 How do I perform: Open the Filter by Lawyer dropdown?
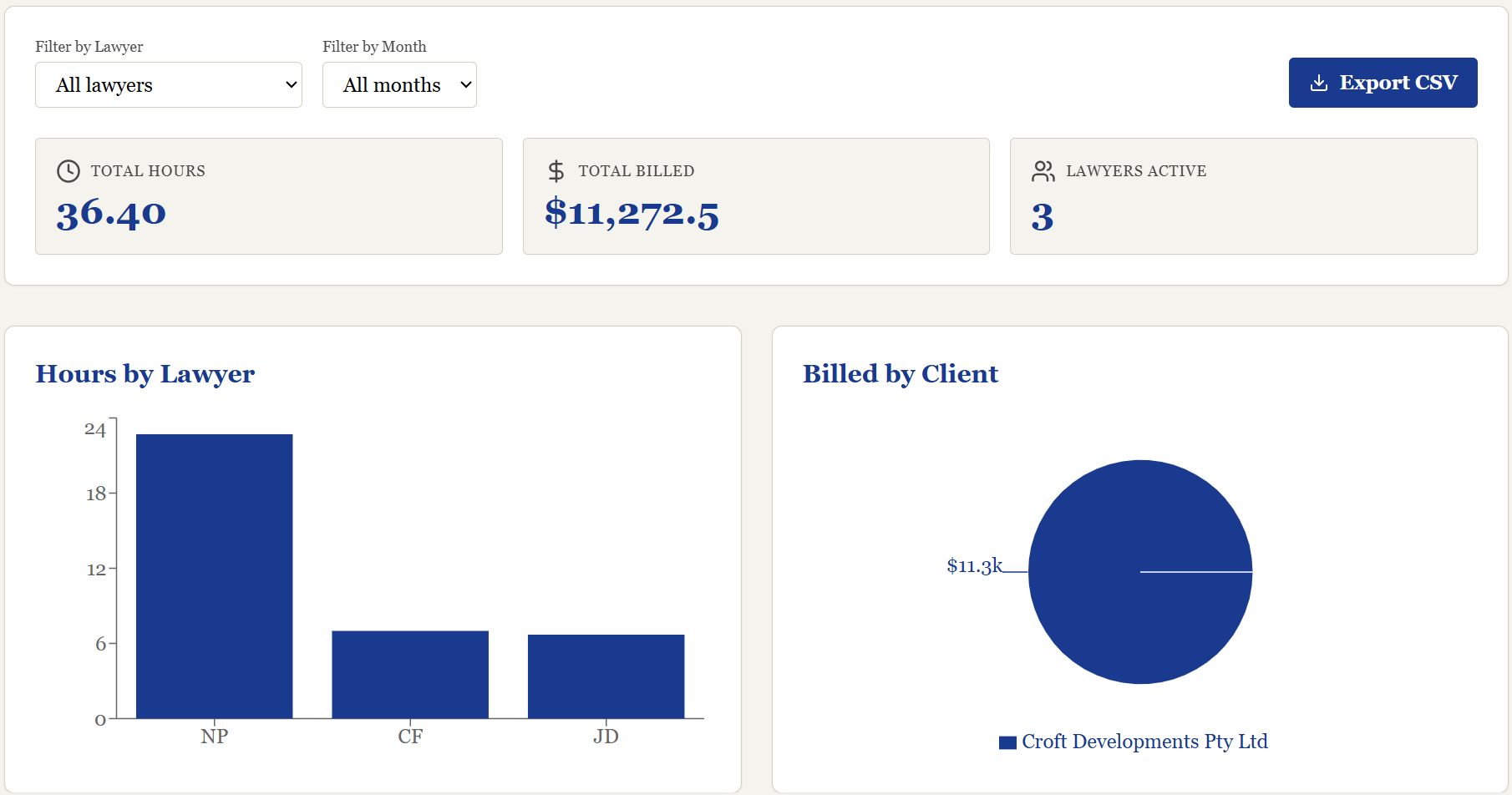169,84
